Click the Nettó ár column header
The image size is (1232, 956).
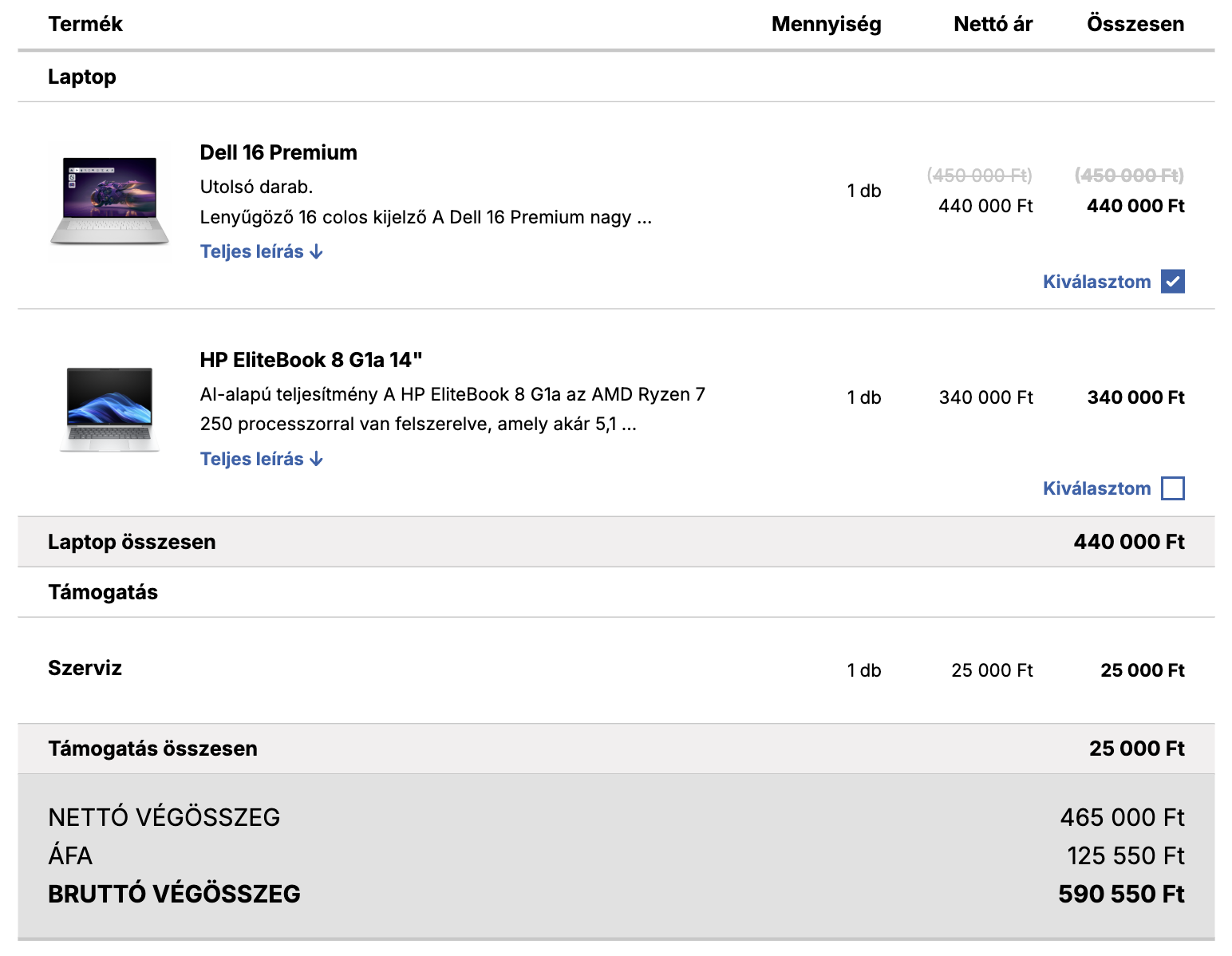coord(993,24)
